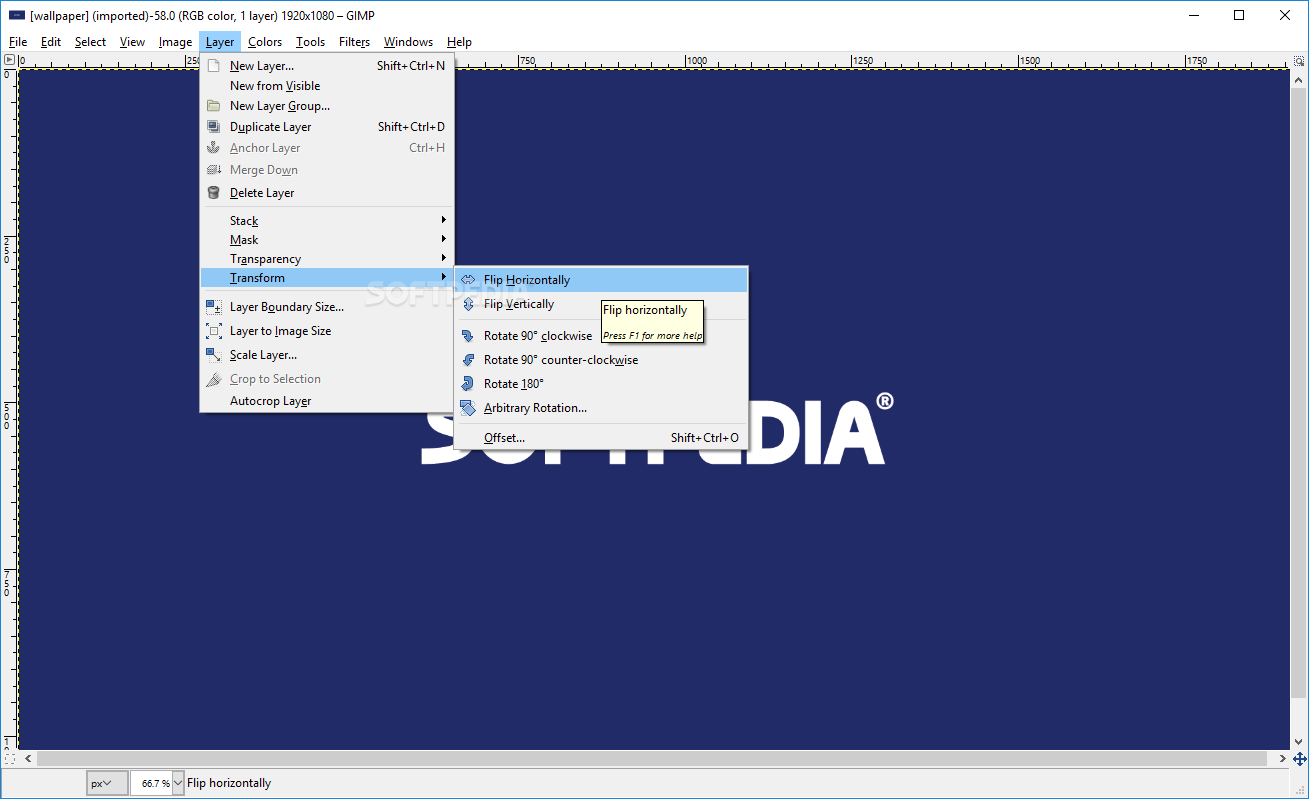Click the Flip Vertically arrows icon
Screen dimensions: 1309x799
467,304
